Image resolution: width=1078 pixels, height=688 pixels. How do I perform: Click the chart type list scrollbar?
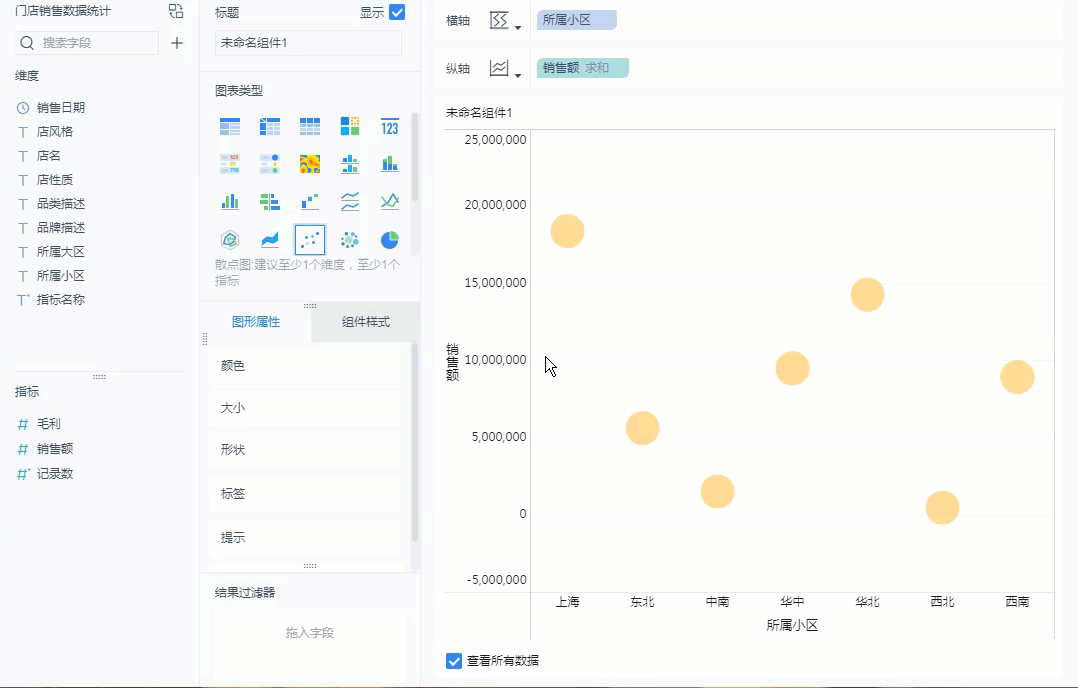(415, 157)
